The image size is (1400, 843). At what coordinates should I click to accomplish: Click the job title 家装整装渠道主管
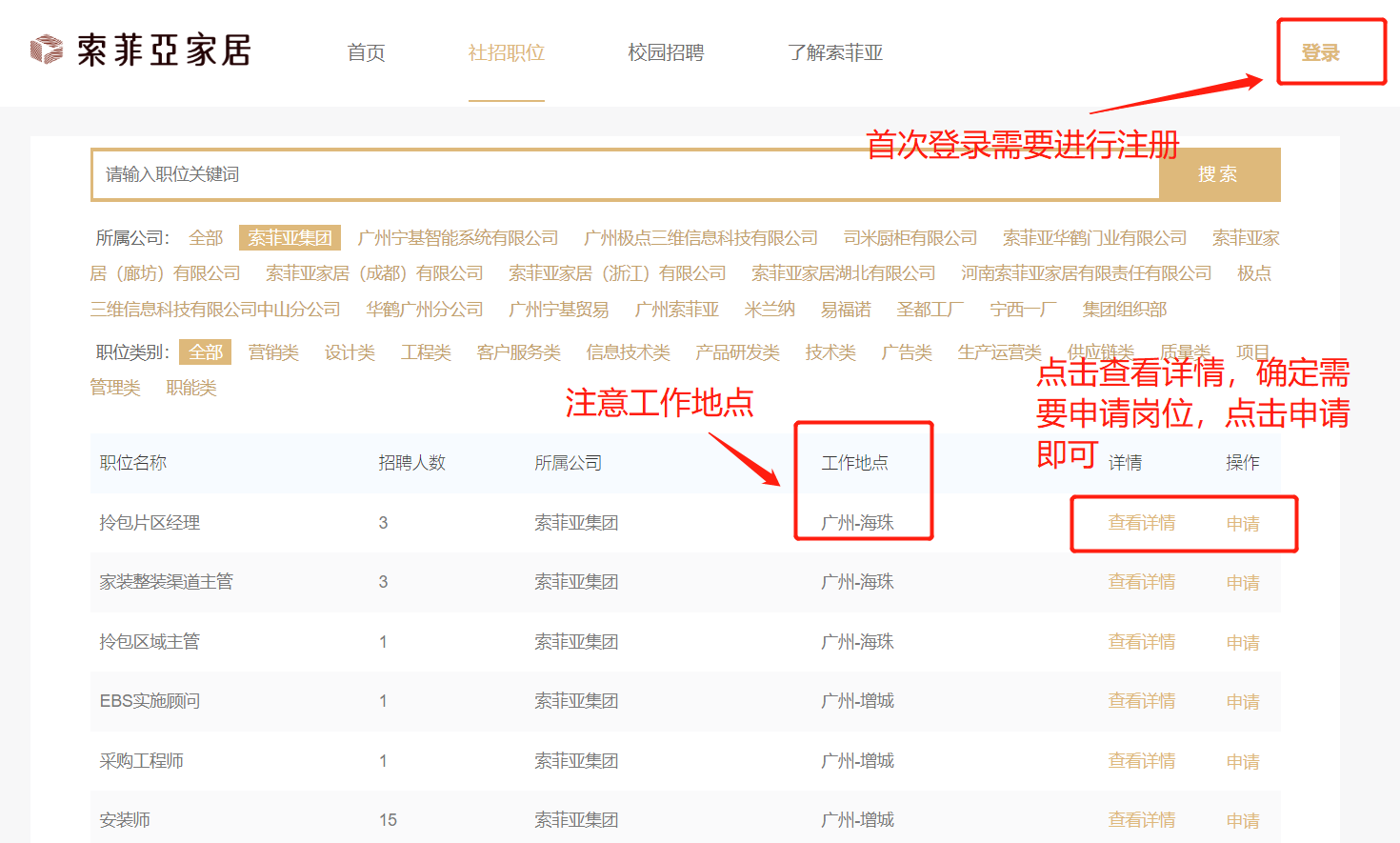(166, 582)
